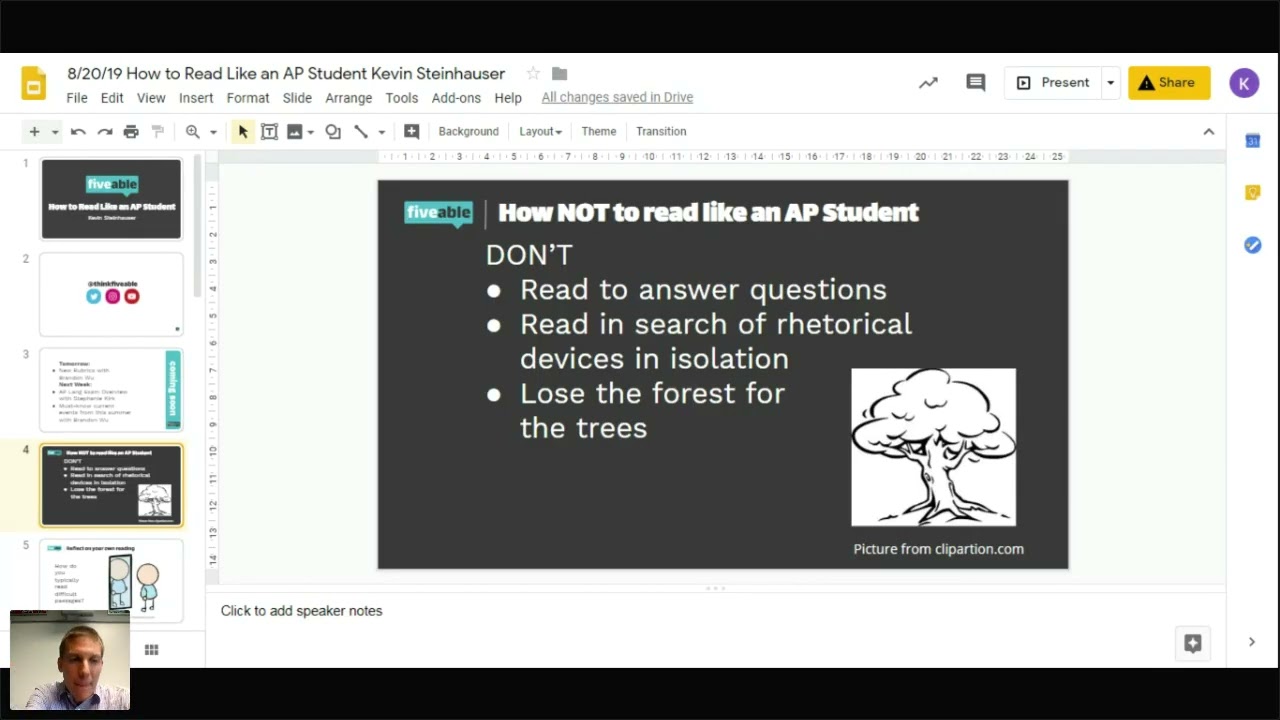Open the Format menu
1280x720 pixels.
click(x=248, y=98)
